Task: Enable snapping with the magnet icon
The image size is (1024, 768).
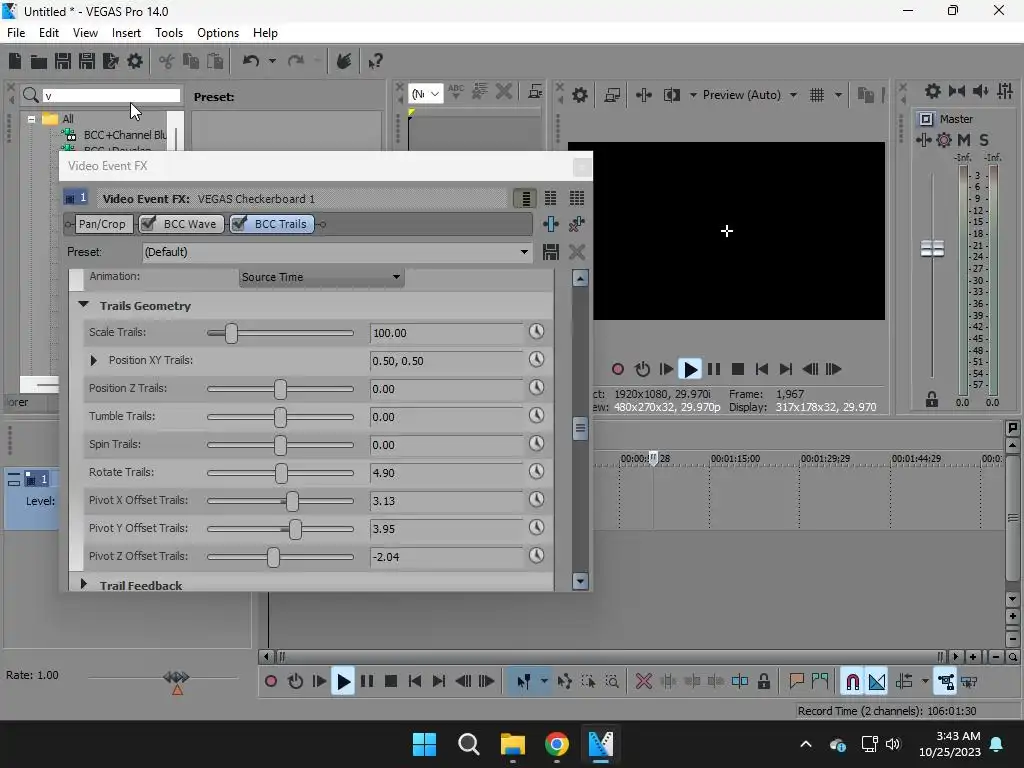Action: coord(852,682)
